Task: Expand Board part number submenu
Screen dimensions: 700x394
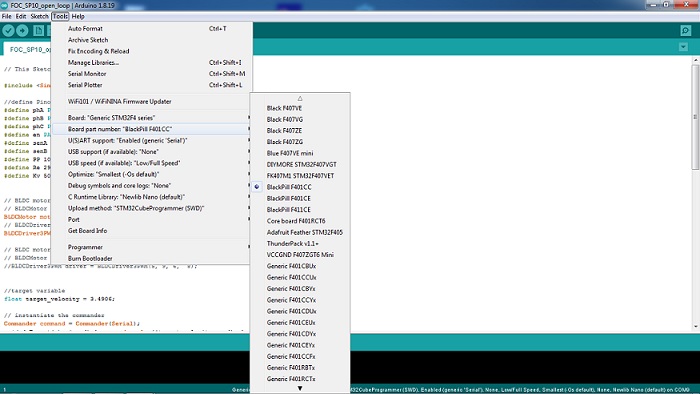Action: pyautogui.click(x=151, y=129)
